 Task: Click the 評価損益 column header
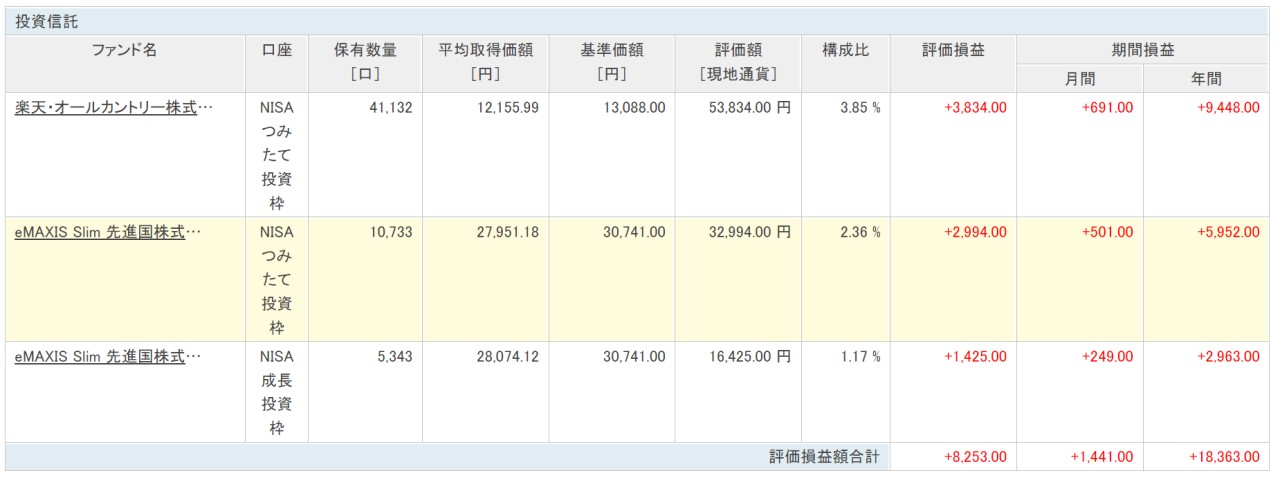coord(953,51)
